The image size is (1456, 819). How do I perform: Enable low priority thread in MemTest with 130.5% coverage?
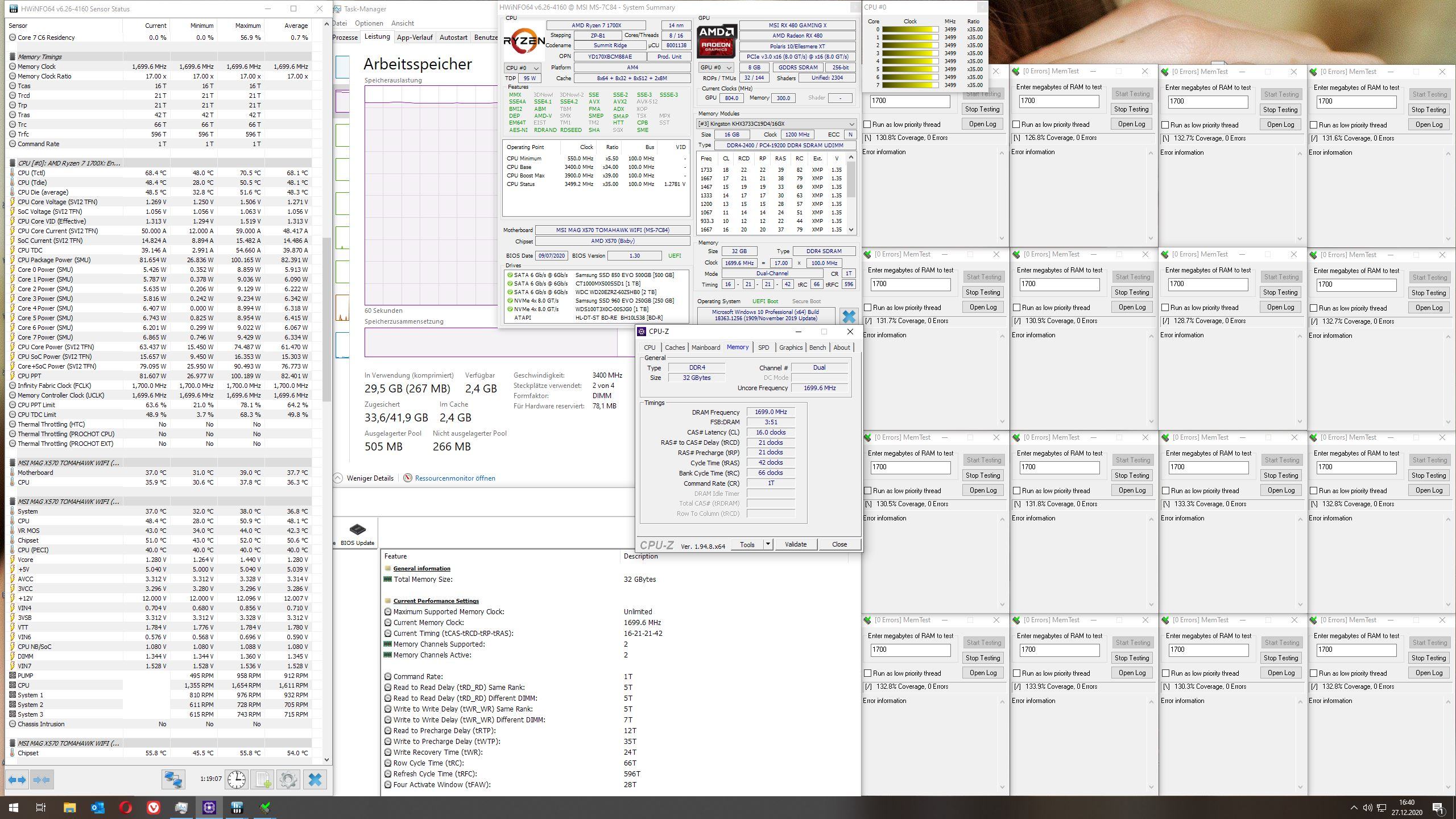pos(868,491)
